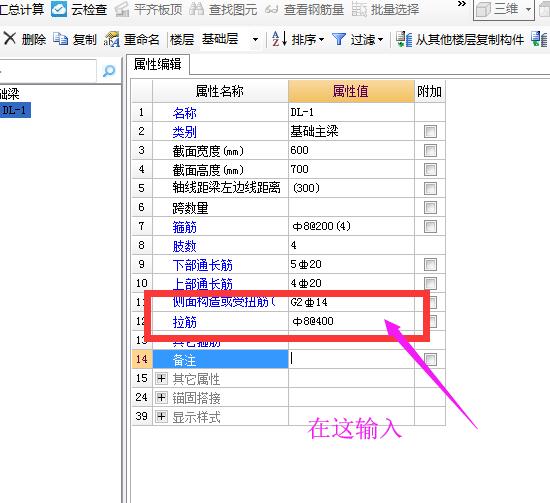Expand the 其它属性 group

[x=161, y=378]
